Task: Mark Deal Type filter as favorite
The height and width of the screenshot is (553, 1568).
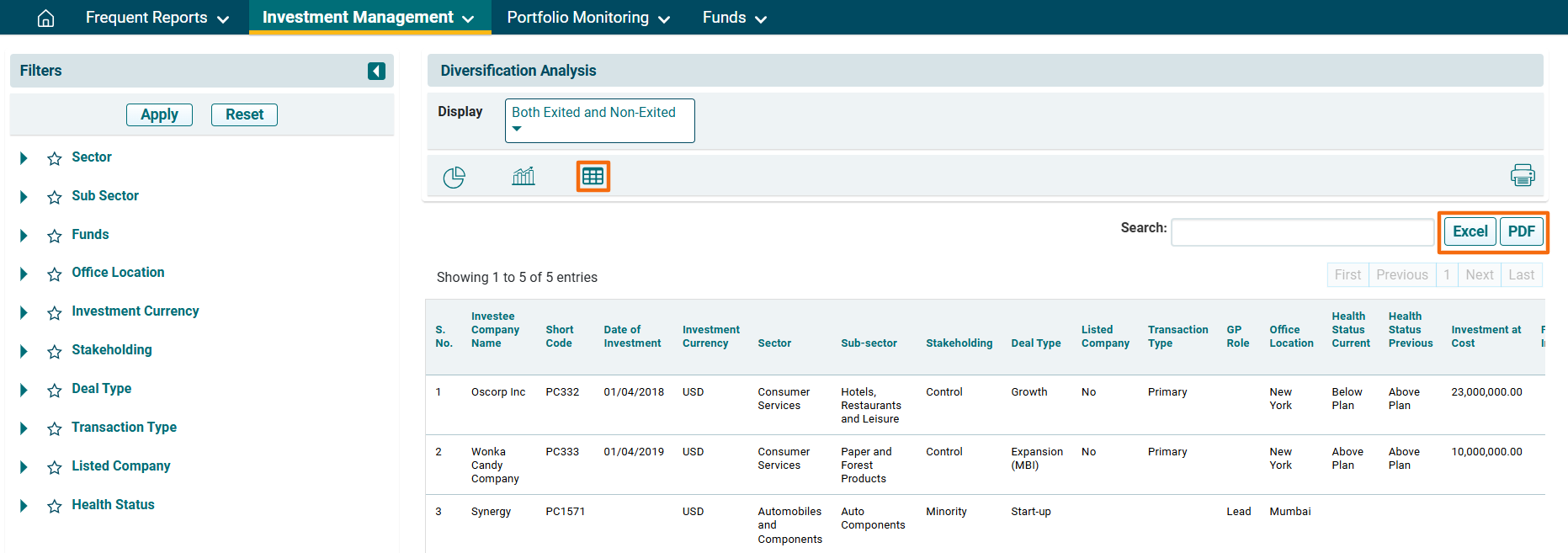Action: pyautogui.click(x=55, y=390)
